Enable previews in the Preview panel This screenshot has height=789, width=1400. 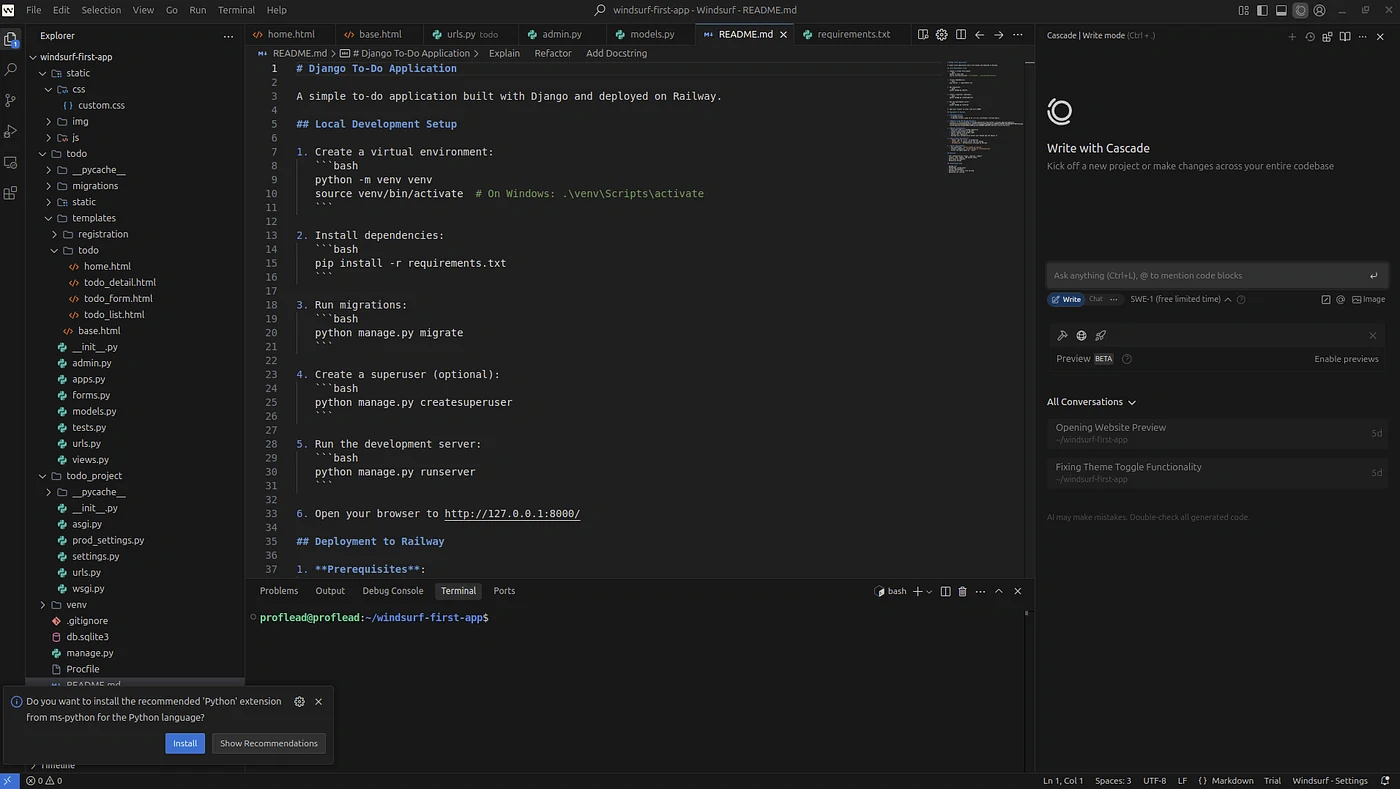(1347, 358)
